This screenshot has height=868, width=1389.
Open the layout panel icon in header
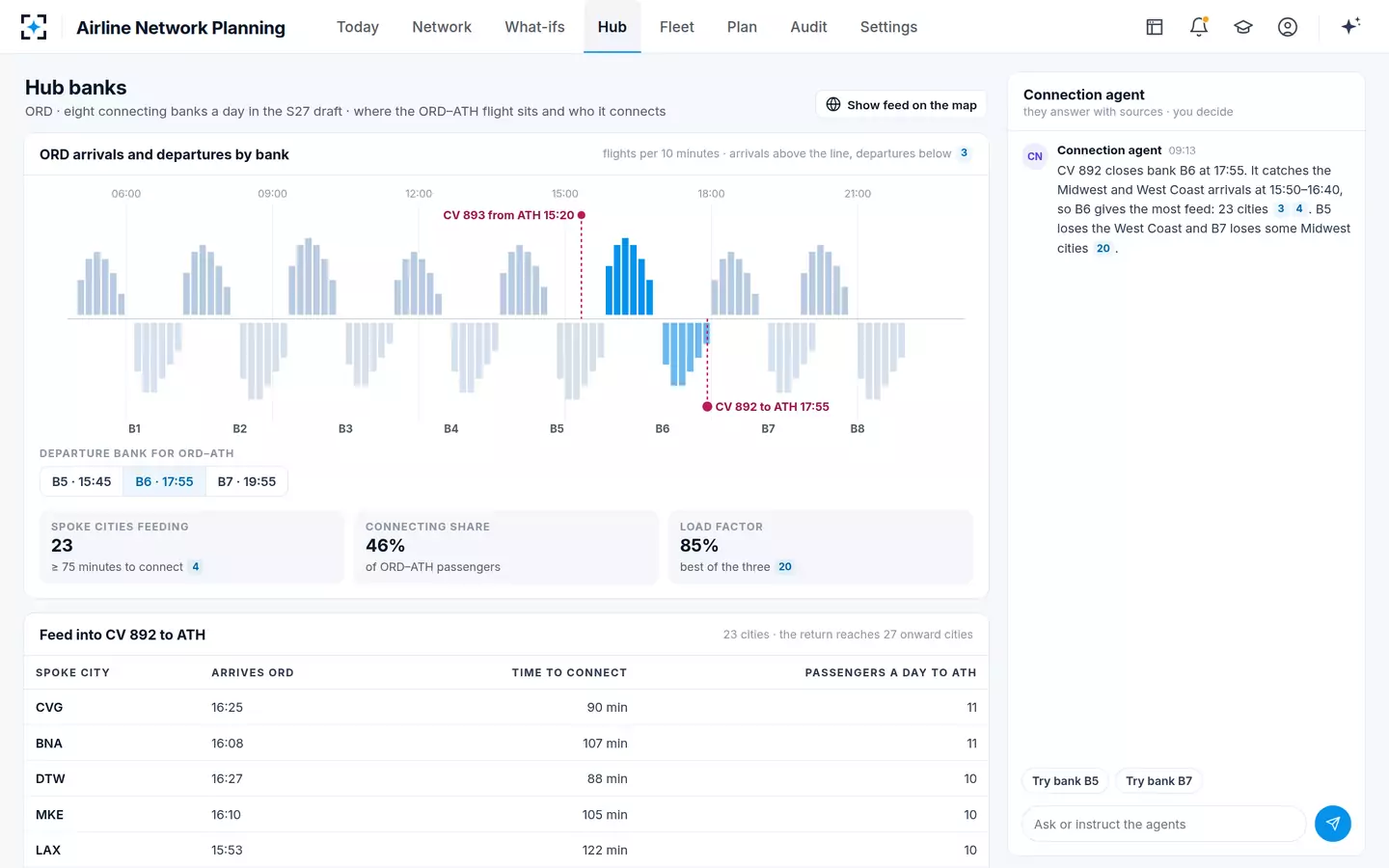click(x=1155, y=27)
